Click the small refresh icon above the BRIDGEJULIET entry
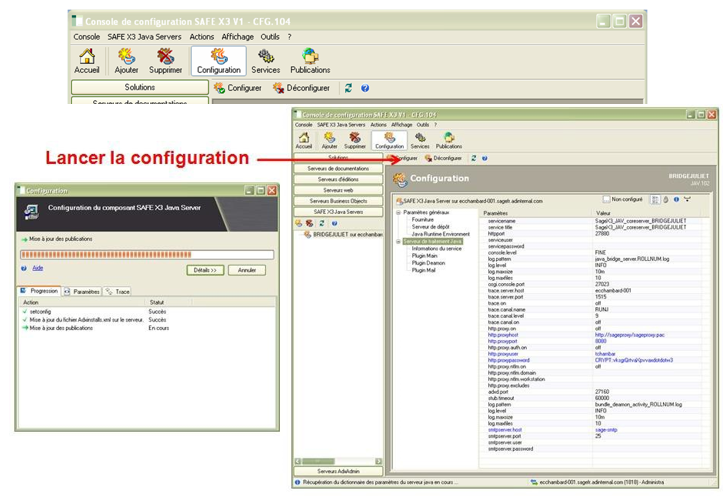 [321, 223]
